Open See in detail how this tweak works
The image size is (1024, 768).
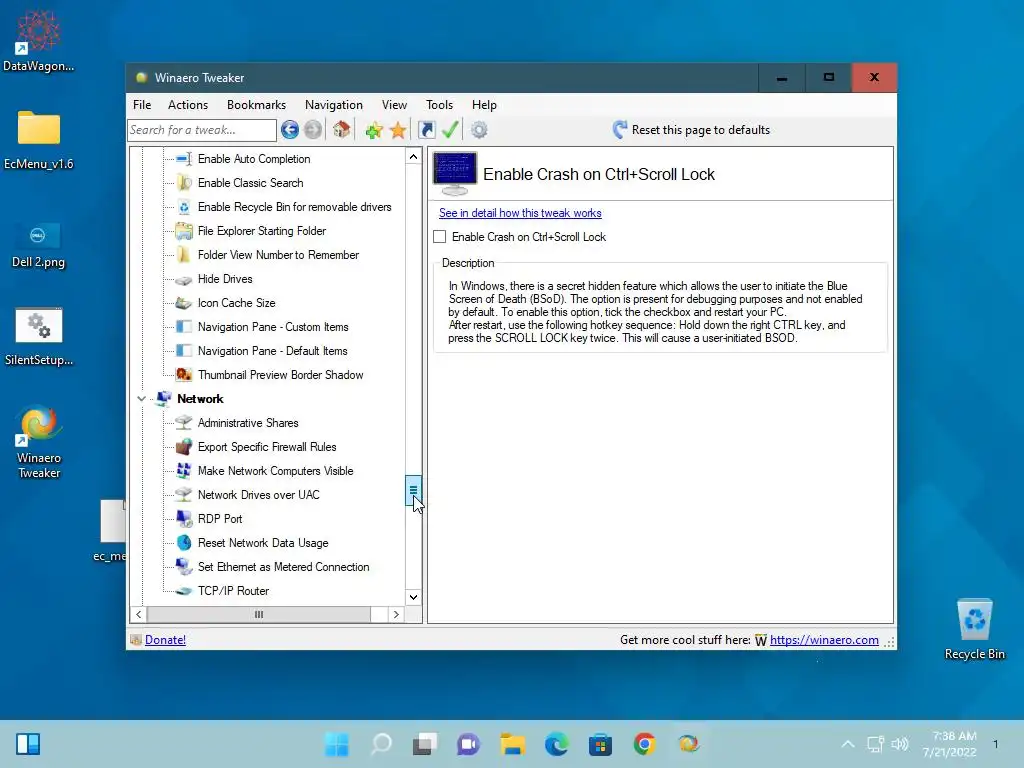520,213
